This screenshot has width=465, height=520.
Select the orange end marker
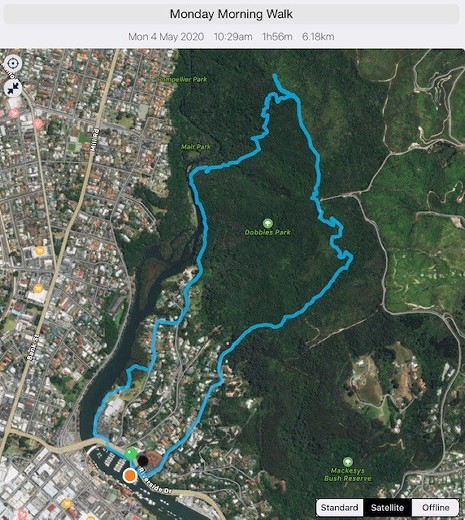130,475
